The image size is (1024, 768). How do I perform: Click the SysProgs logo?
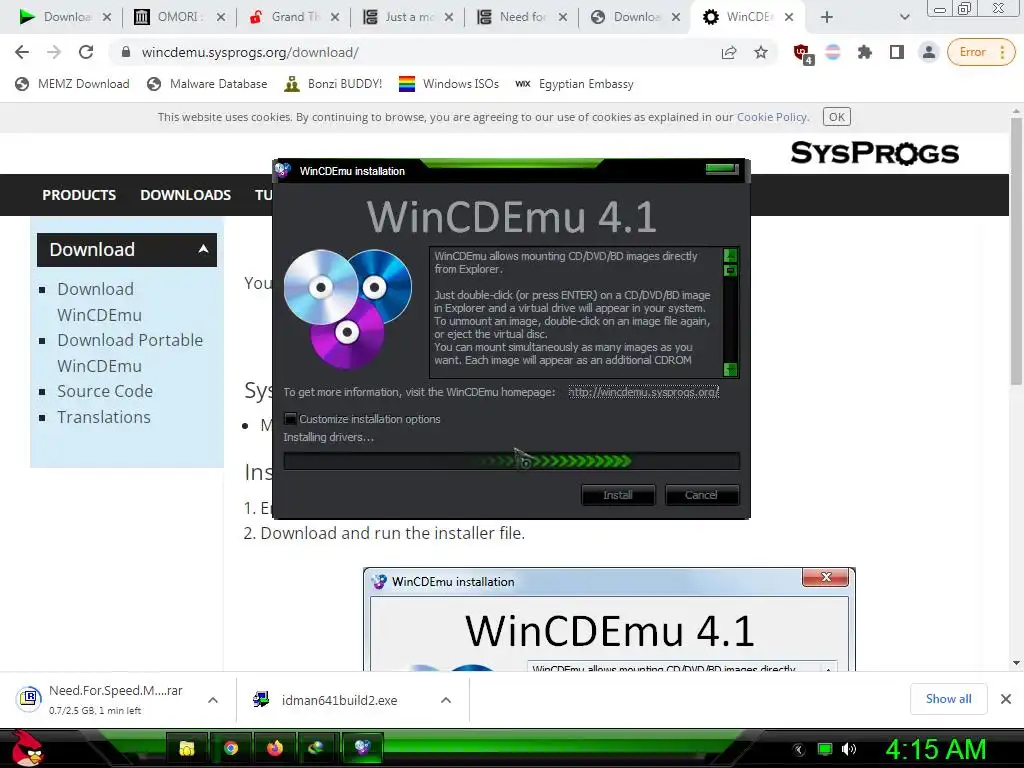point(874,153)
